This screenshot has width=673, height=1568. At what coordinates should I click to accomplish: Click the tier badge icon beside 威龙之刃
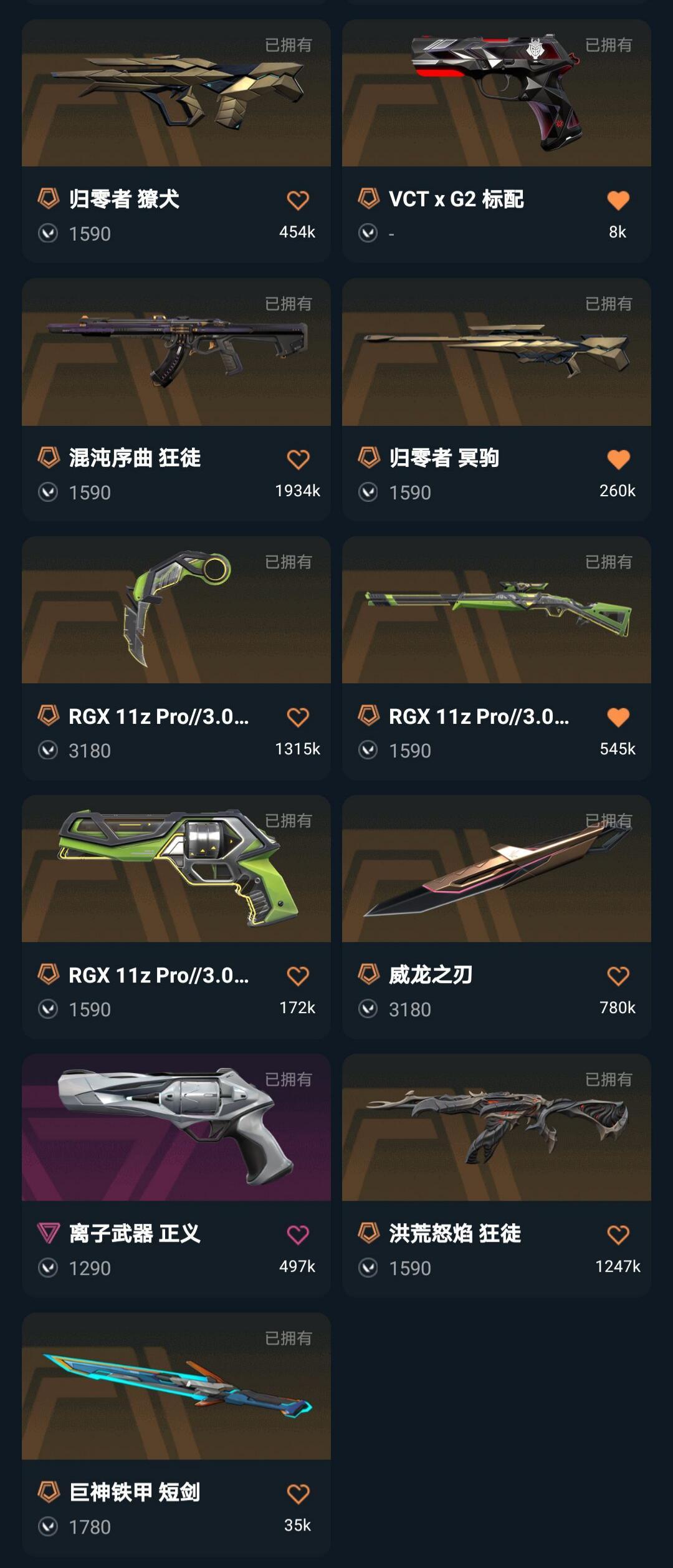click(369, 974)
